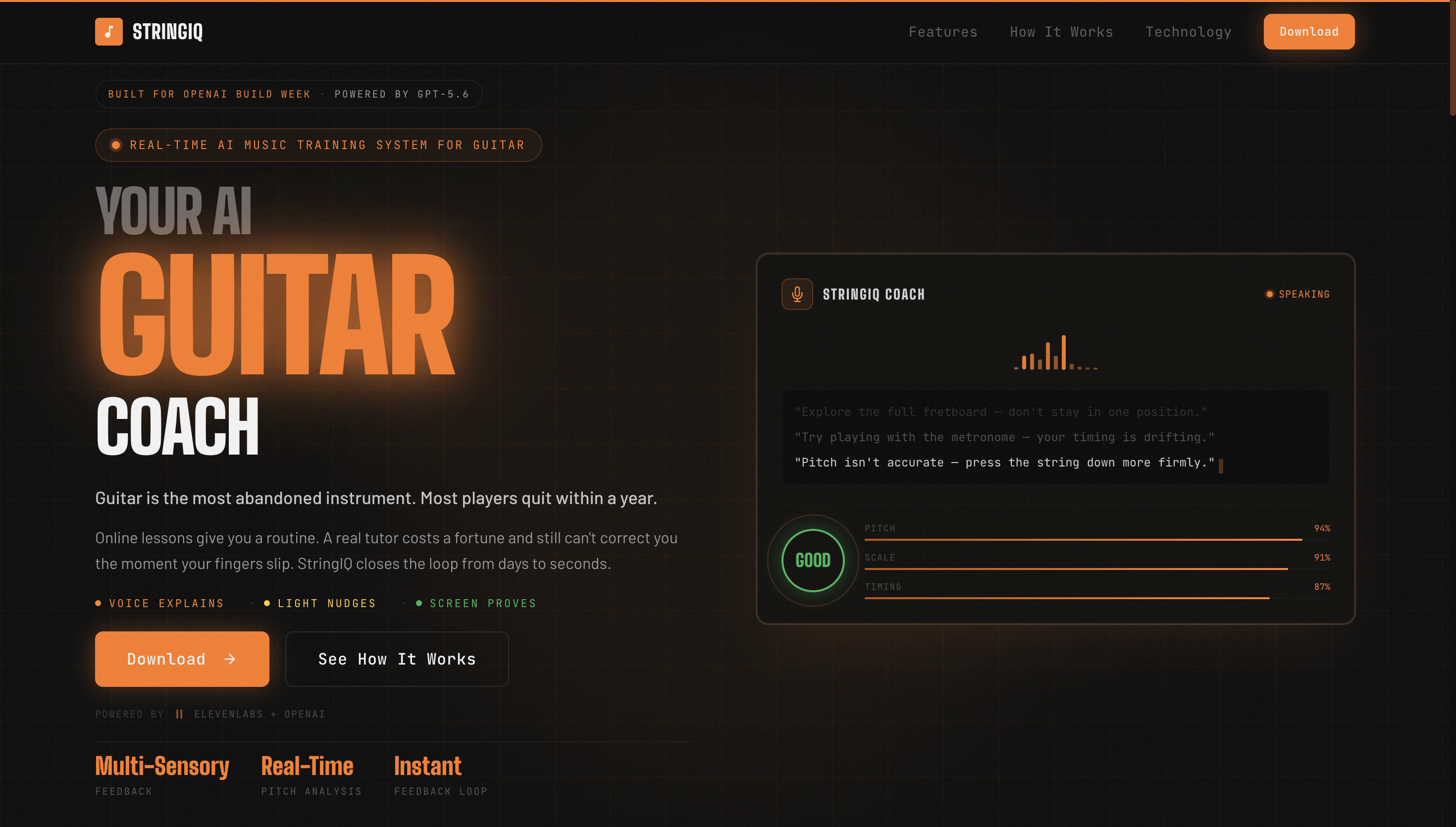This screenshot has width=1456, height=827.
Task: Click the orange Speaking status dot
Action: (x=1269, y=294)
